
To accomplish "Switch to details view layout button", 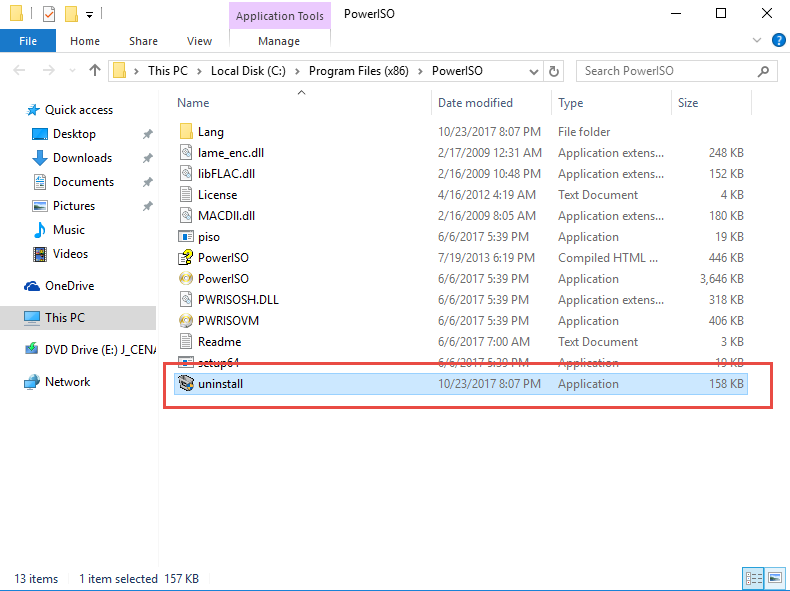I will point(754,578).
